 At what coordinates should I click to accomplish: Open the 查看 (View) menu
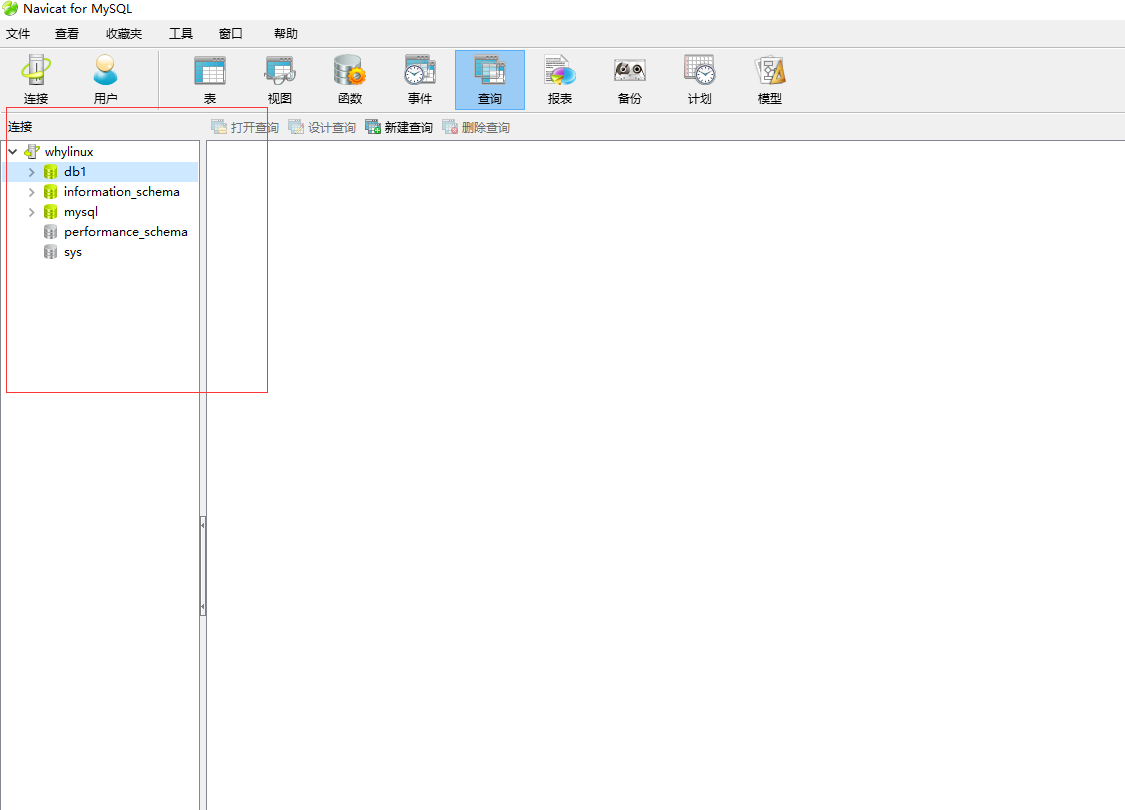67,34
